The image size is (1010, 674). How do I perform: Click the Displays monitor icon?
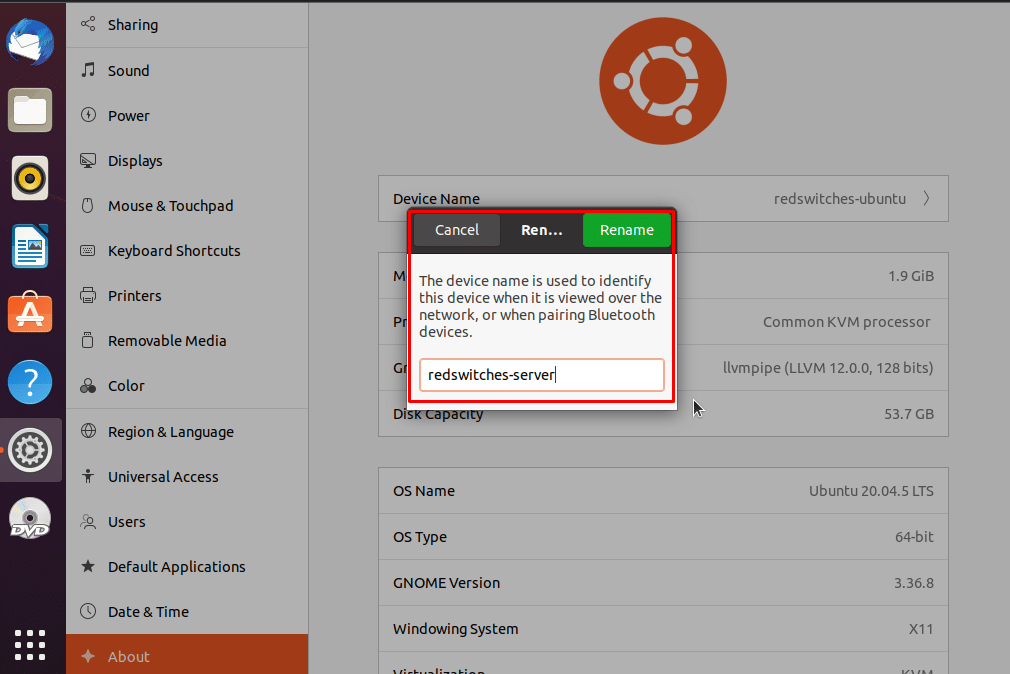click(88, 160)
